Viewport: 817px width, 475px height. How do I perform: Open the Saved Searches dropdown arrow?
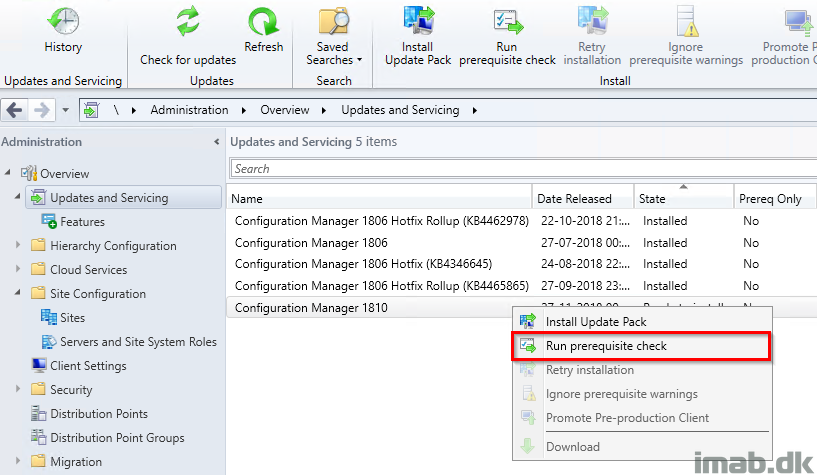(x=360, y=60)
